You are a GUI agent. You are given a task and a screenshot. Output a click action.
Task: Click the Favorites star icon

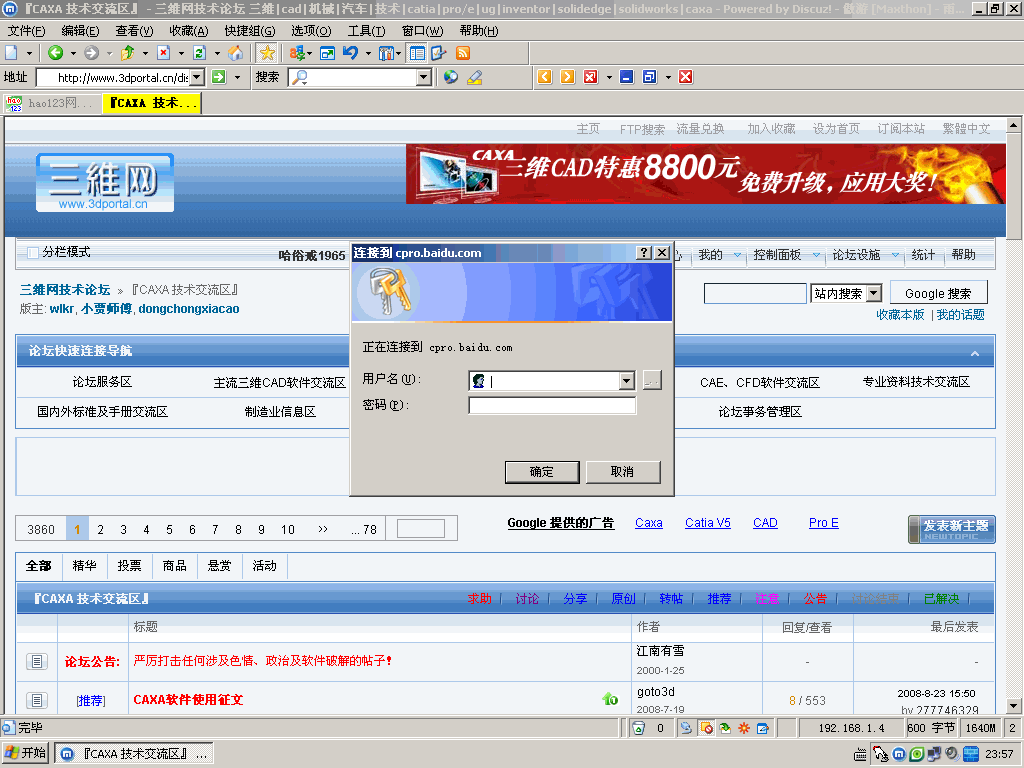click(266, 54)
